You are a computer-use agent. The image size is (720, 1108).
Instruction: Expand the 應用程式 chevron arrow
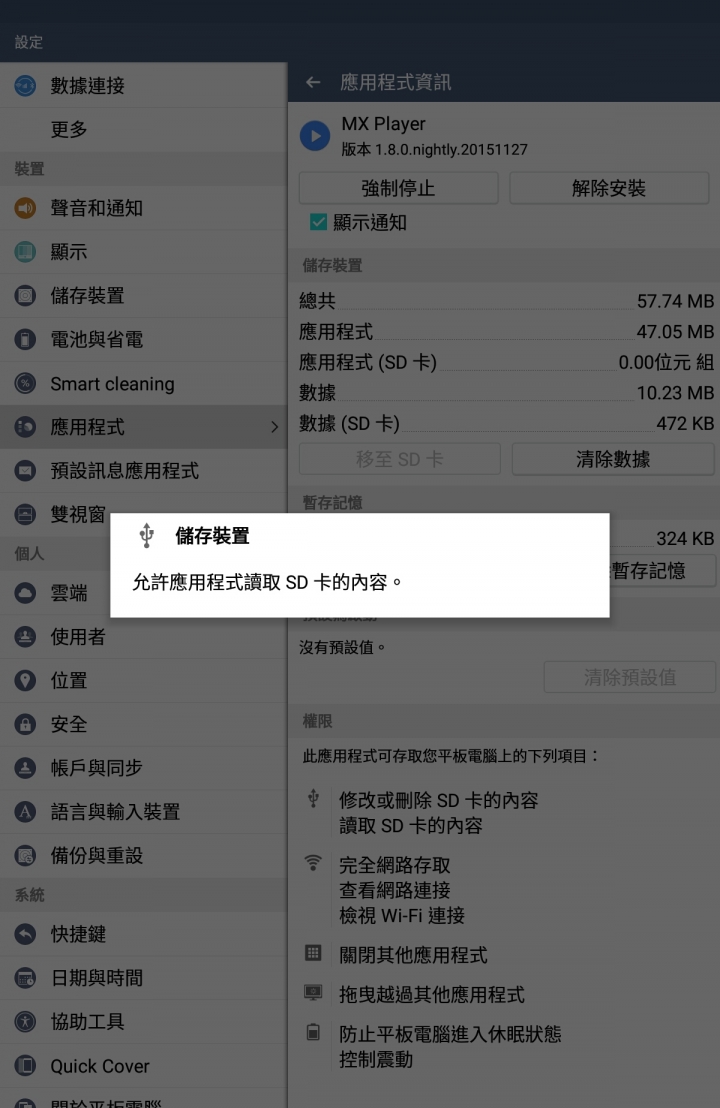coord(275,427)
